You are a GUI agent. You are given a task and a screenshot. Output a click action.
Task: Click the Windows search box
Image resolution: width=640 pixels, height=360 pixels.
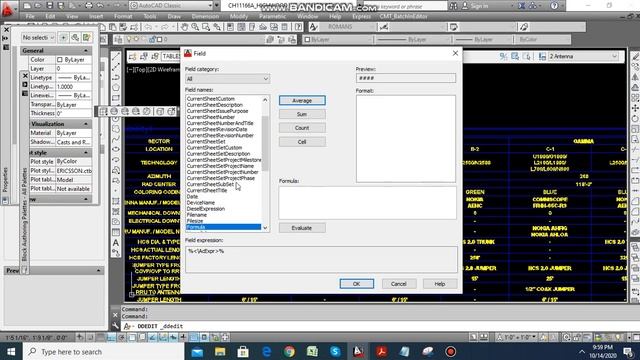point(104,351)
